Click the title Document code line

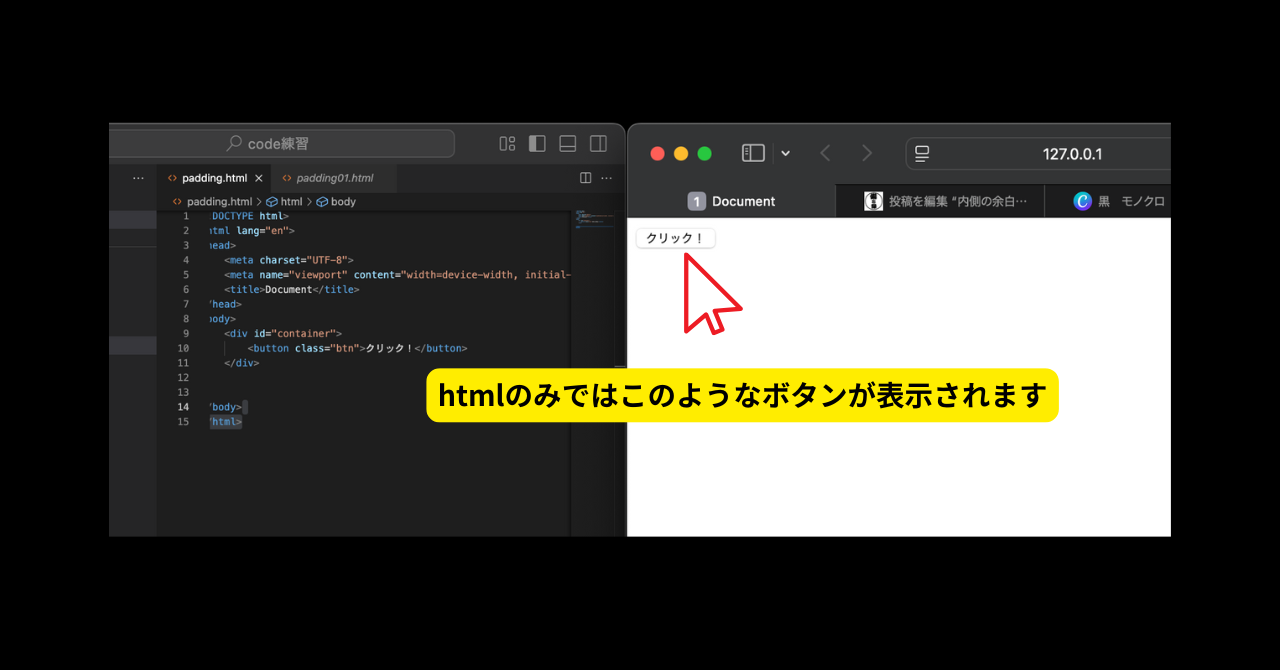292,289
